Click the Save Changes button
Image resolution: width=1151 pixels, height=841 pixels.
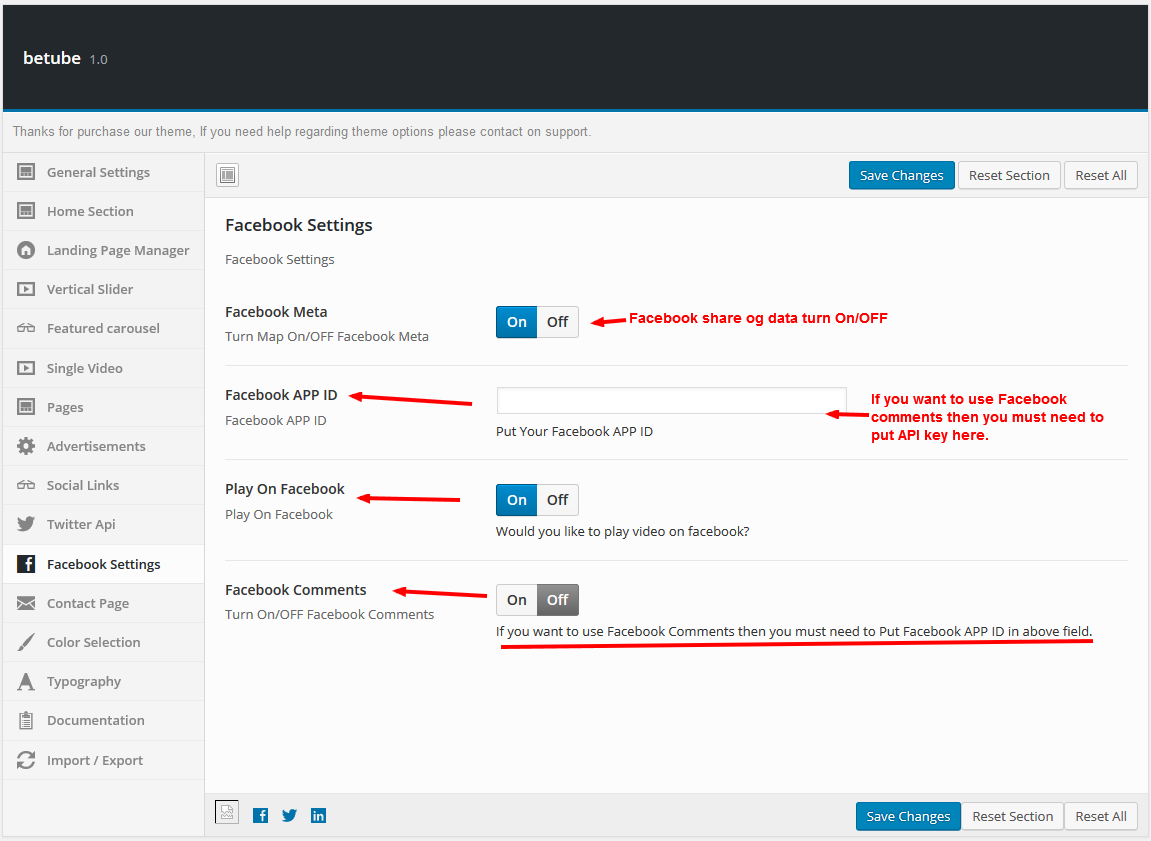[901, 174]
